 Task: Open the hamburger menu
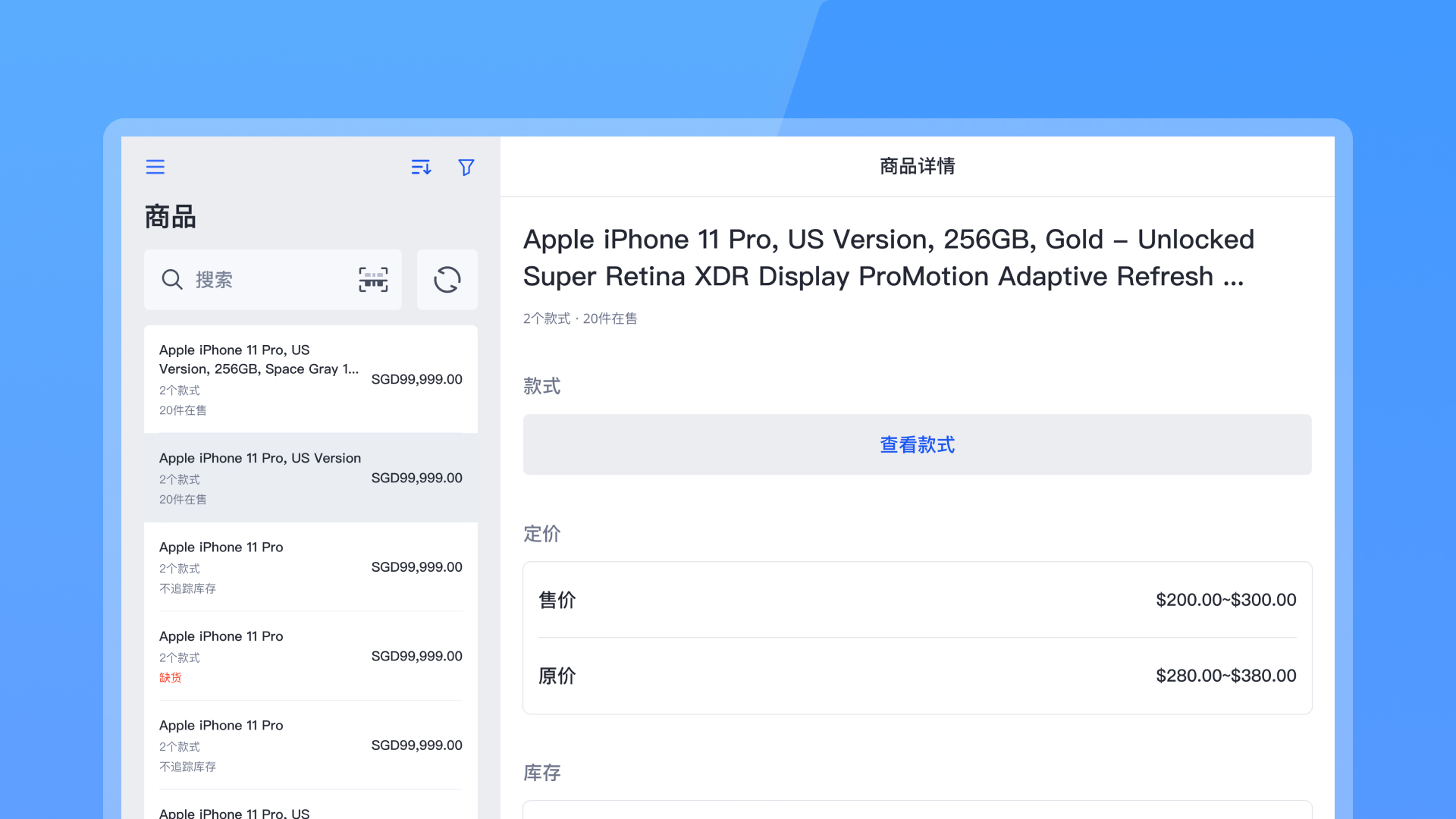coord(155,167)
